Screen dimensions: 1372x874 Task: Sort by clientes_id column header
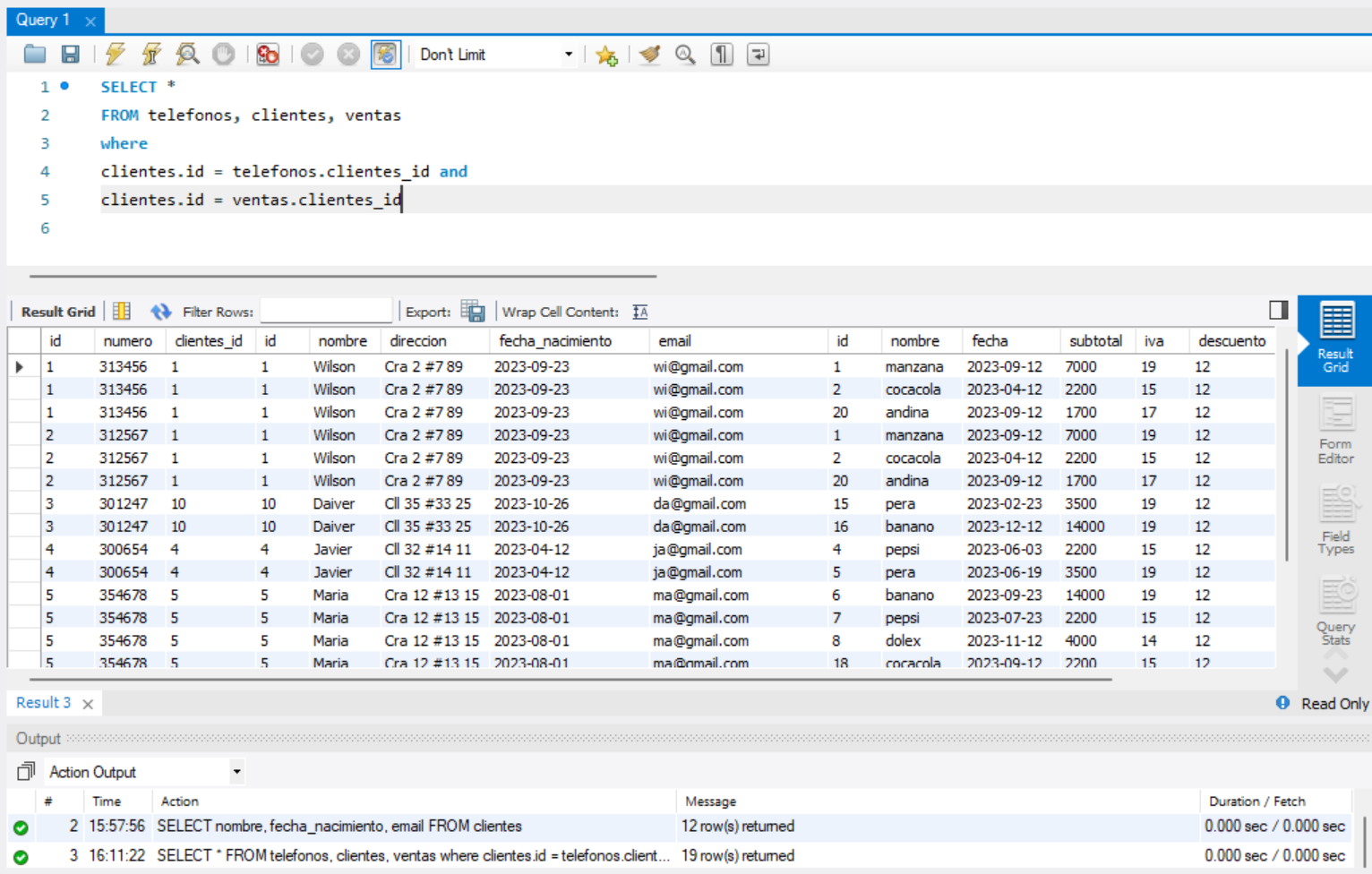(x=209, y=341)
